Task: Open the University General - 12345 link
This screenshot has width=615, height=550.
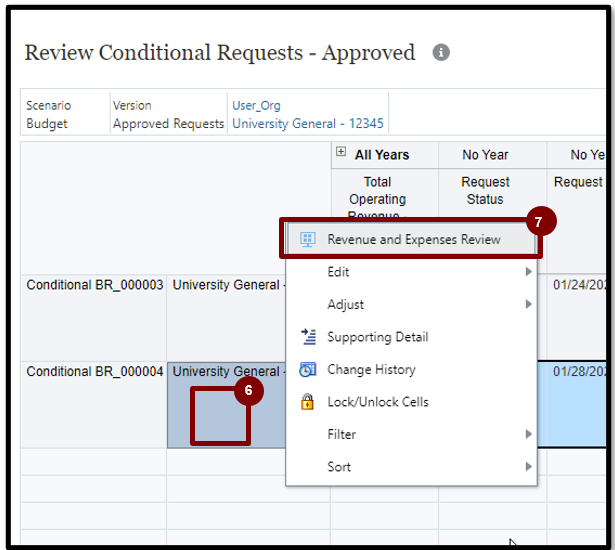Action: coord(307,124)
